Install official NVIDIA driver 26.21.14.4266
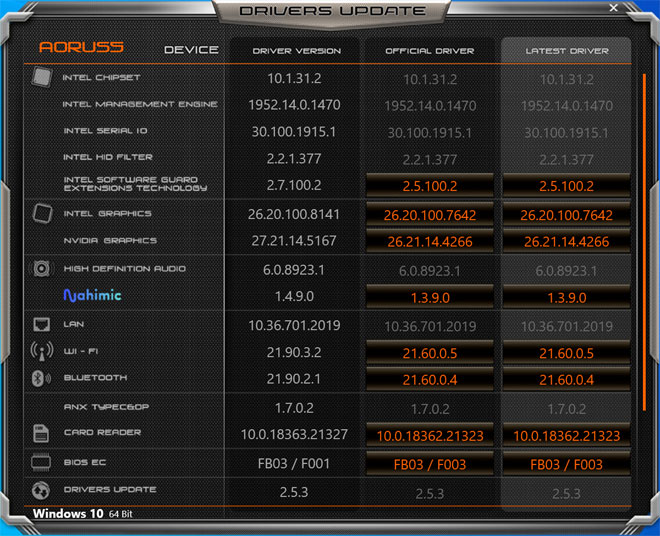Viewport: 660px width, 536px height. point(430,241)
